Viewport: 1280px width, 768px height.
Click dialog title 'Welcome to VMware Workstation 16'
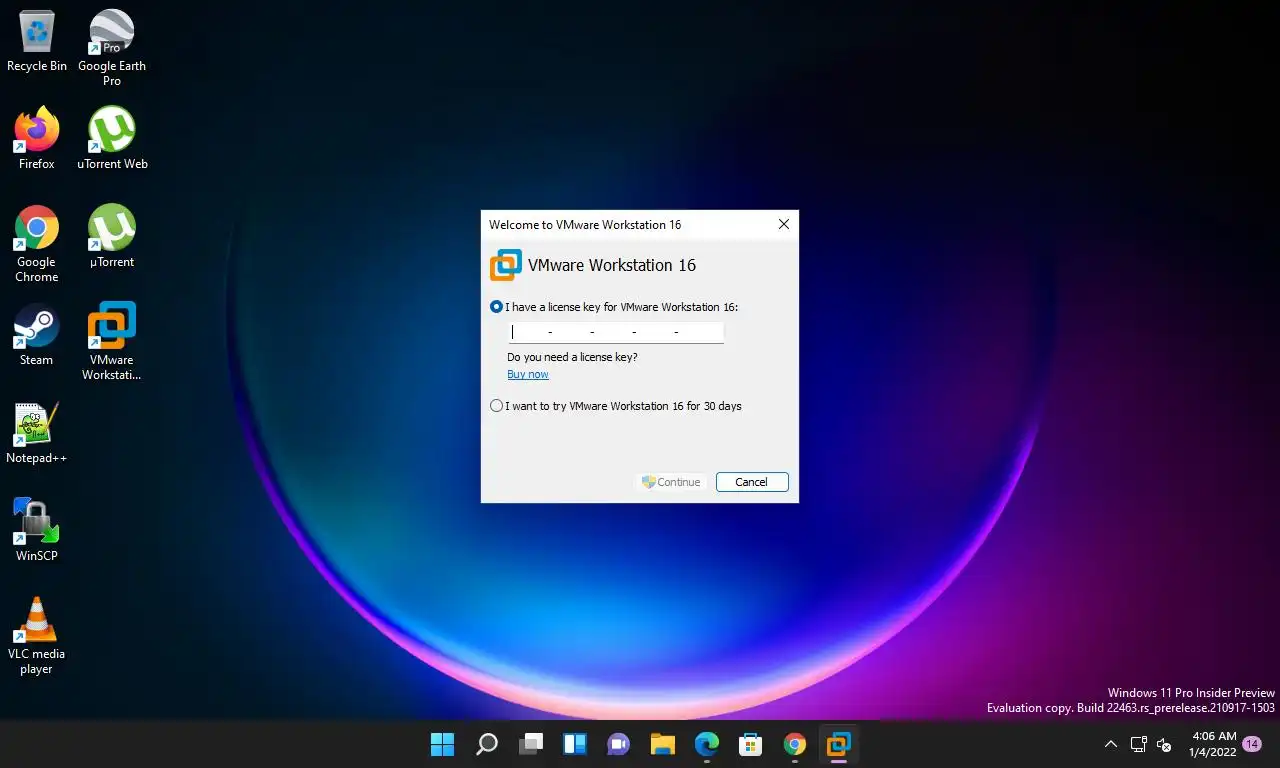[x=585, y=224]
